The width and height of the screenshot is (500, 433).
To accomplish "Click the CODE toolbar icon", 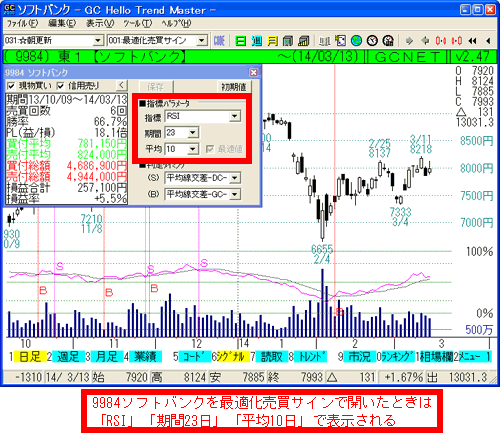I will coord(219,41).
